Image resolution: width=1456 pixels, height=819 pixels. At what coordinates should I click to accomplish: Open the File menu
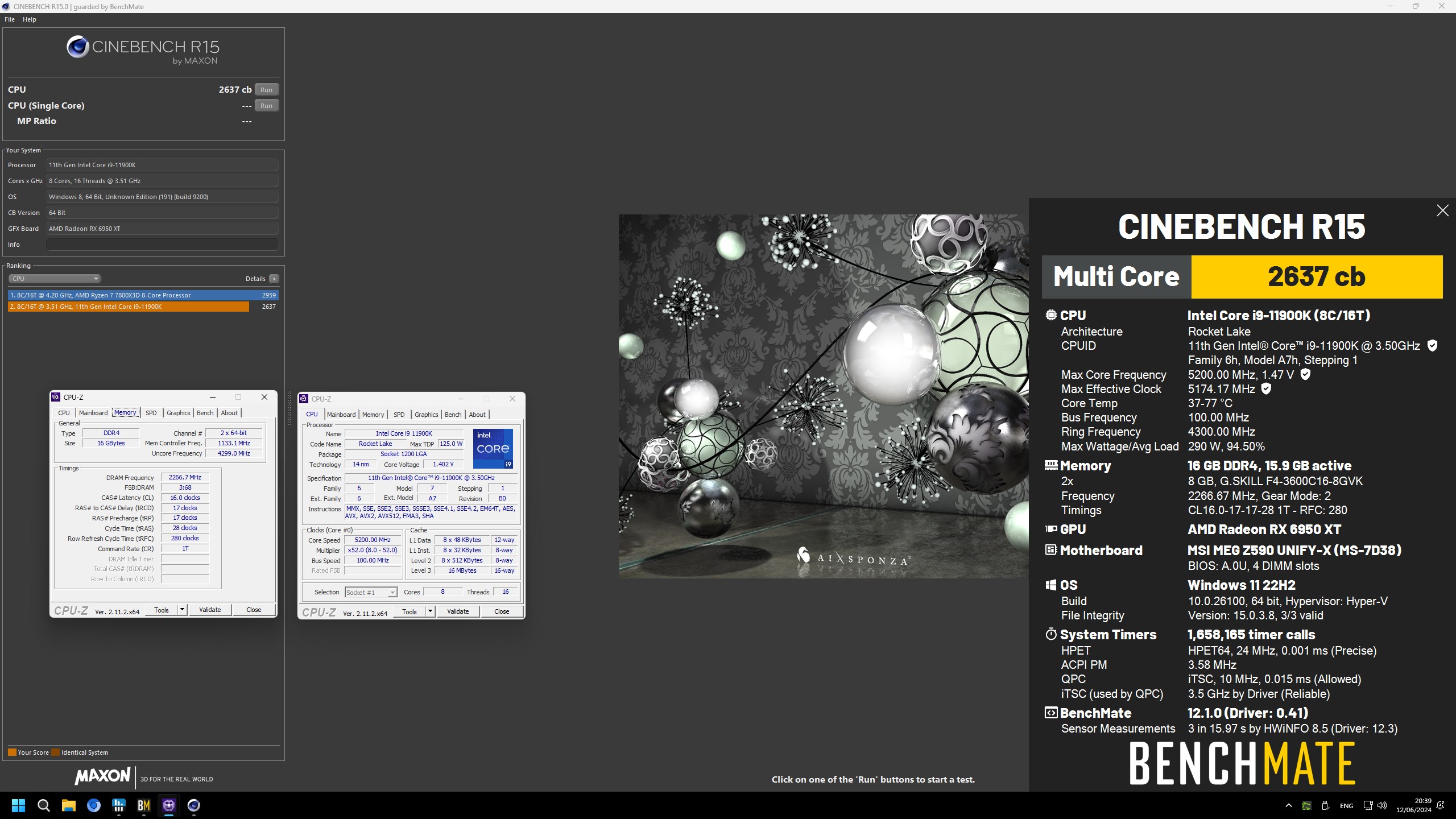tap(10, 19)
